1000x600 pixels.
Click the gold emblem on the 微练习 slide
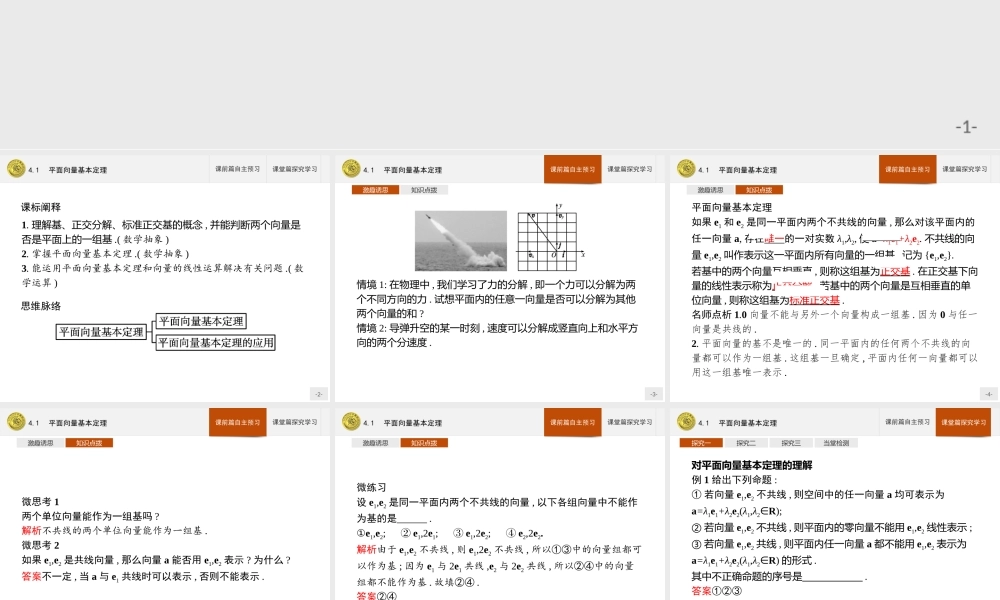pos(352,422)
